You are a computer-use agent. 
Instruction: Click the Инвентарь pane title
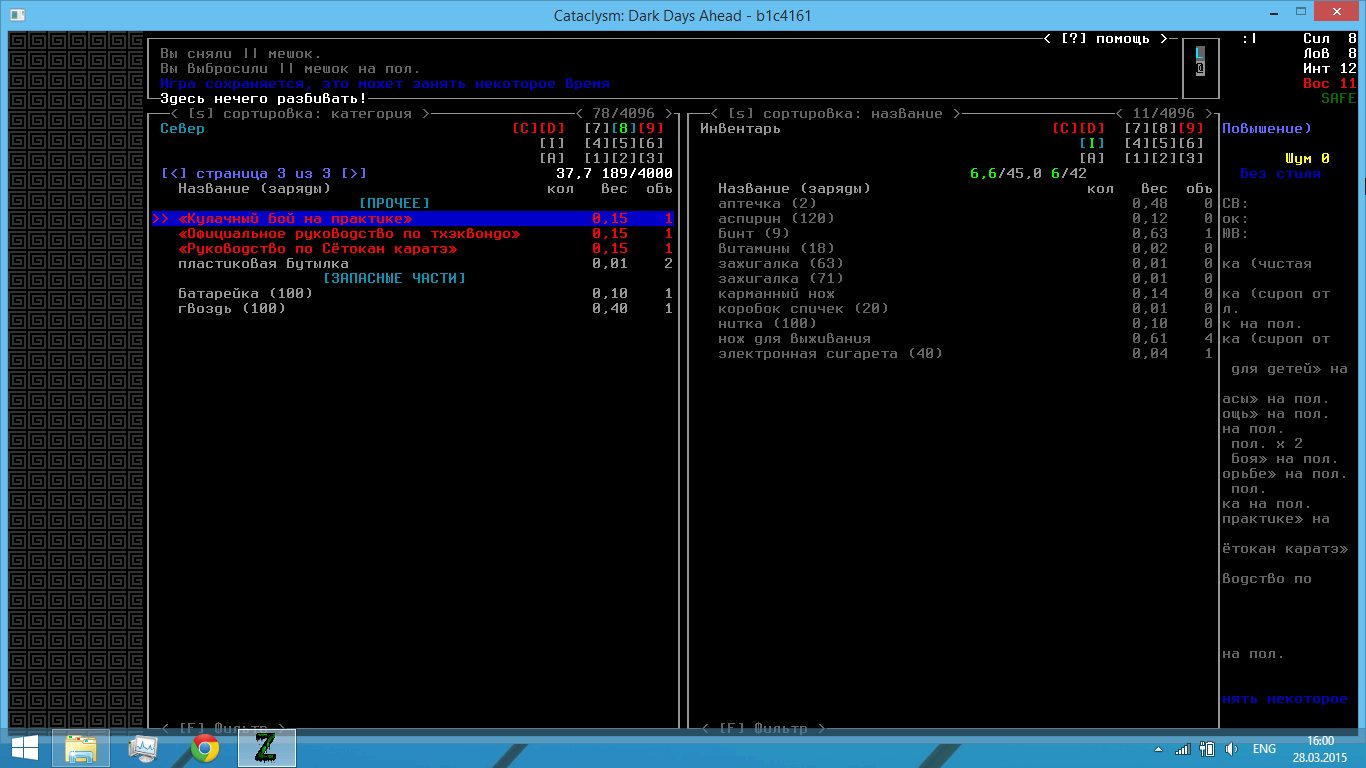740,129
